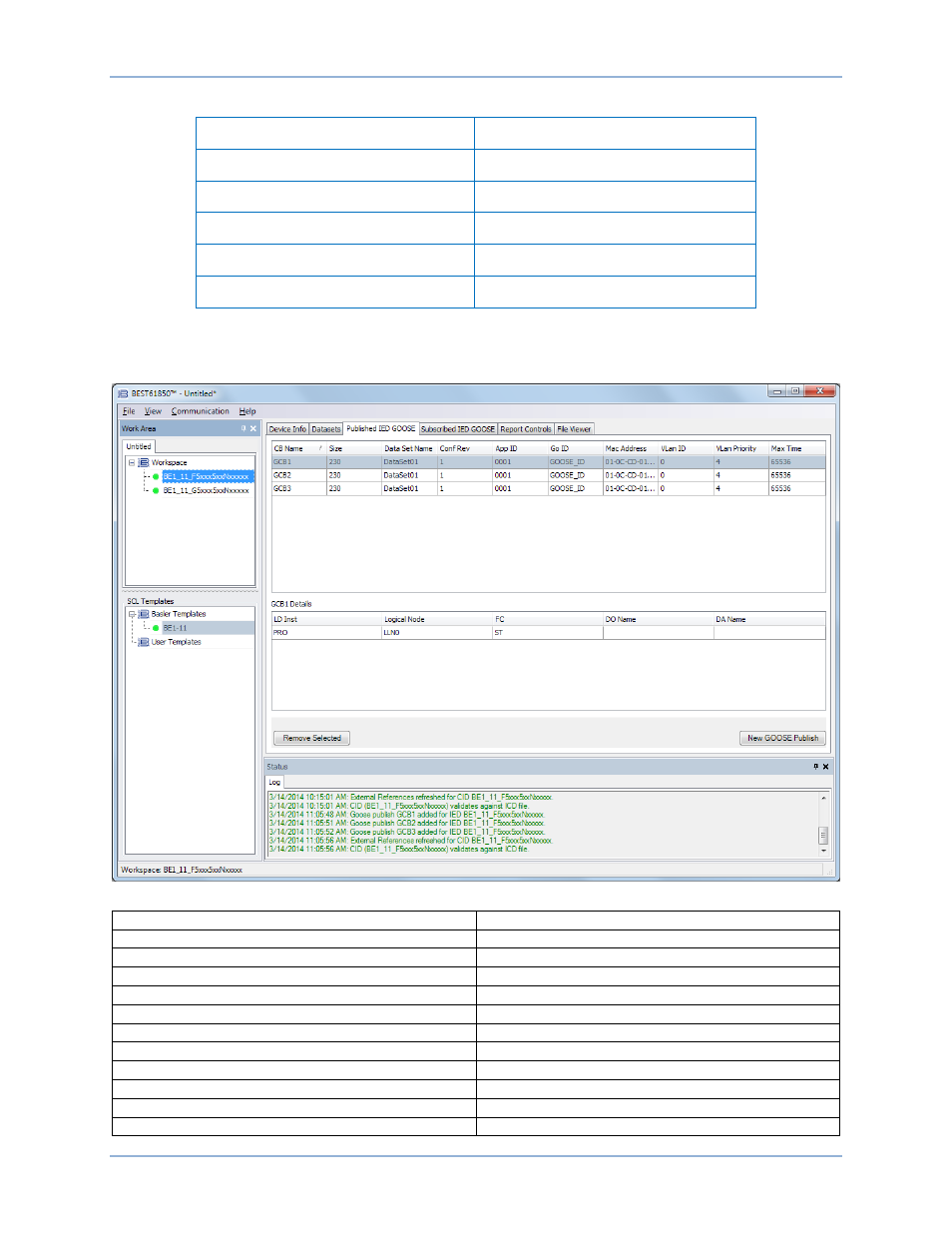Open the Communication menu

200,411
